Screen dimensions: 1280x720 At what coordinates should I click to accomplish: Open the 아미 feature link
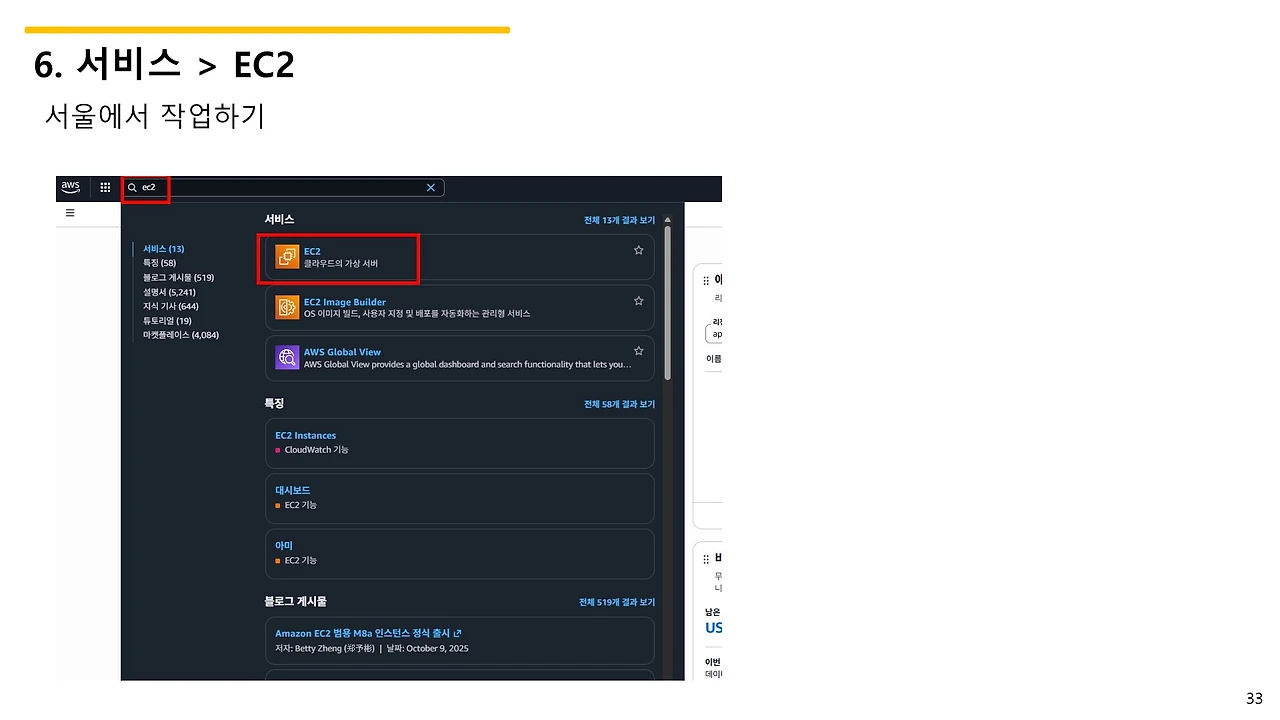[284, 545]
